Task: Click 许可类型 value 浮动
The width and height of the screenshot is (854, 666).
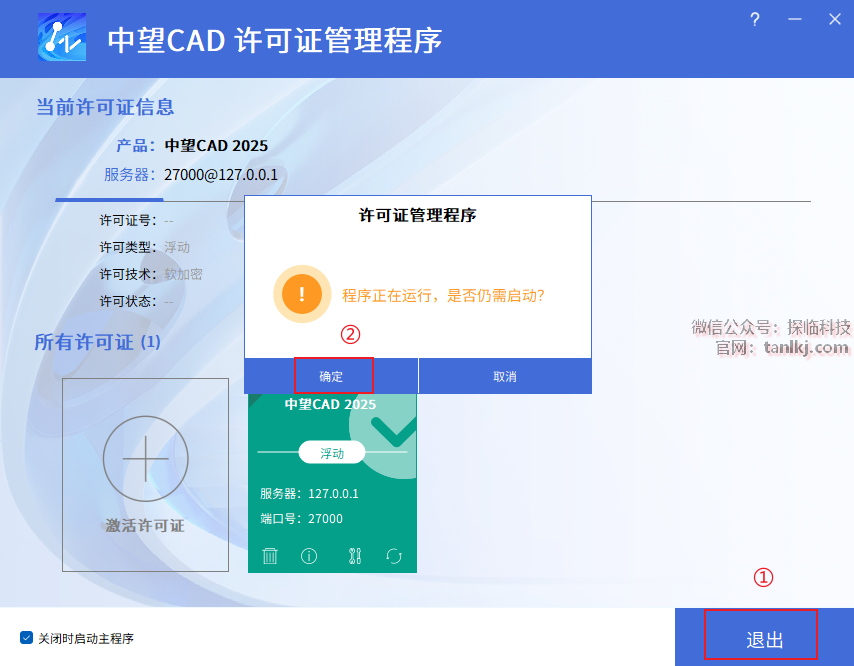Action: (177, 247)
